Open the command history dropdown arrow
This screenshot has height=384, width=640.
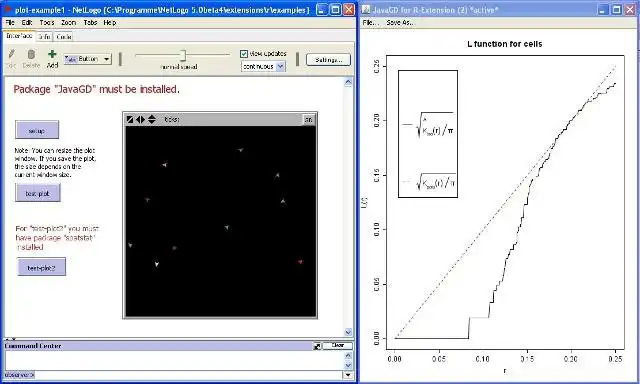[x=348, y=375]
